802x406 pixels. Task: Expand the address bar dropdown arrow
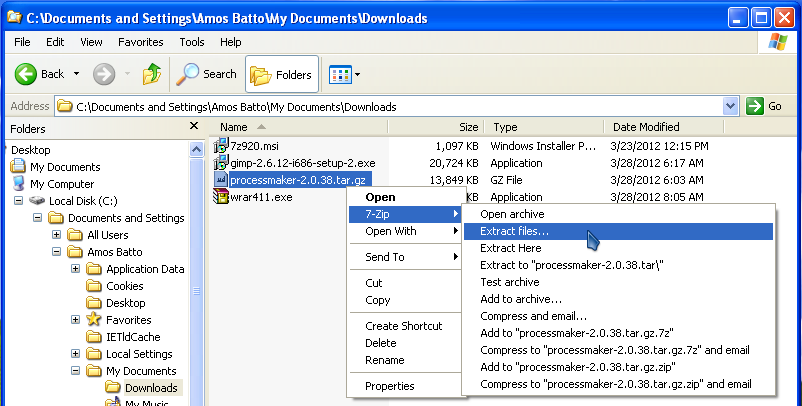pos(729,106)
